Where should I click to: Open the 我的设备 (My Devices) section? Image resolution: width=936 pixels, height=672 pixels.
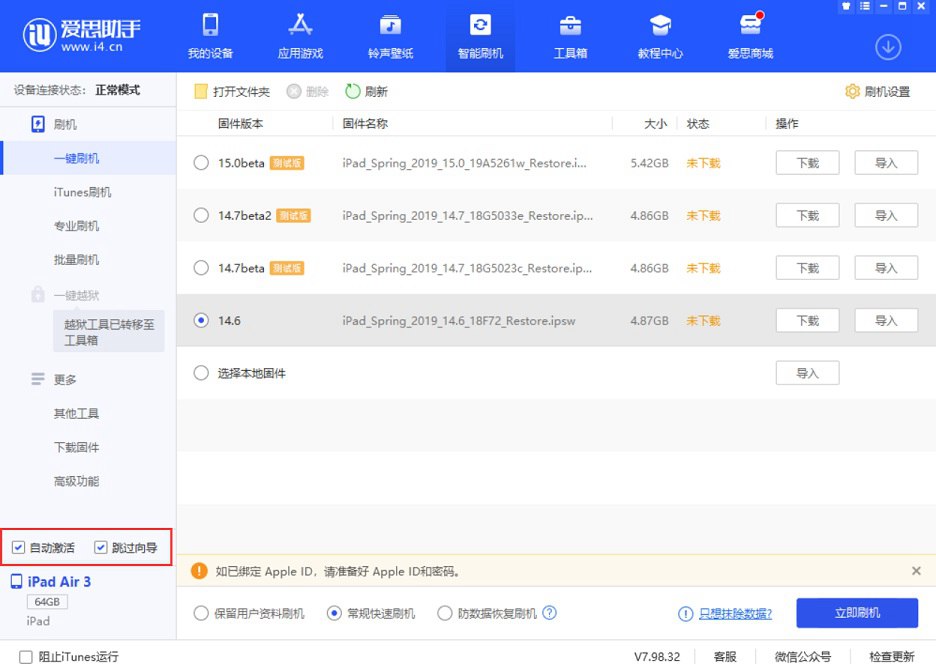point(210,35)
